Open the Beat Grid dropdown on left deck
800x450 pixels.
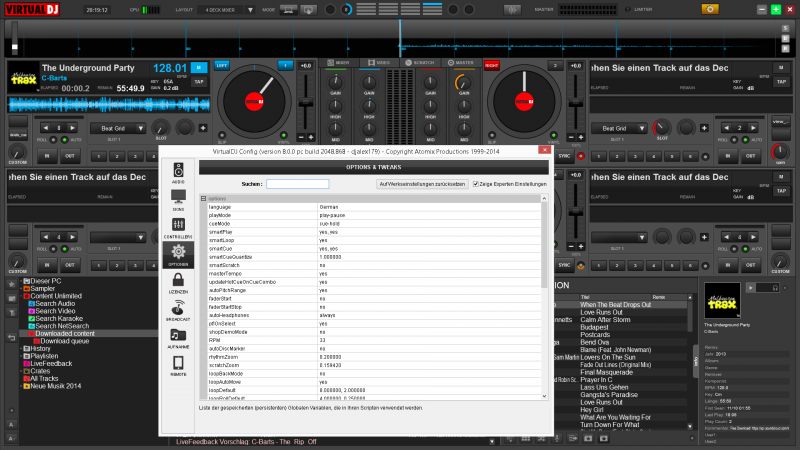(112, 128)
